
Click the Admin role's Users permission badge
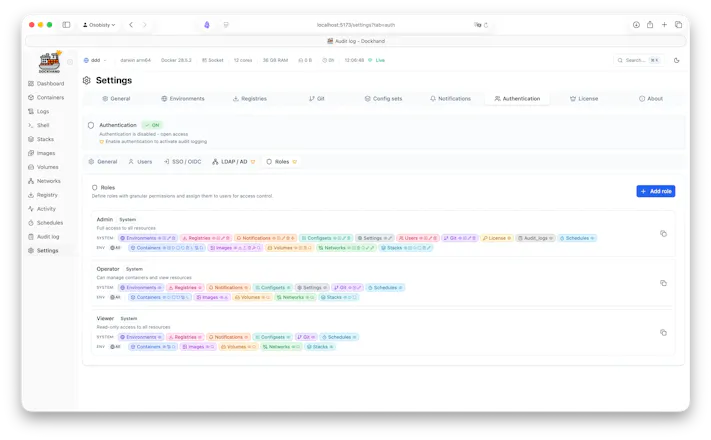tap(418, 238)
